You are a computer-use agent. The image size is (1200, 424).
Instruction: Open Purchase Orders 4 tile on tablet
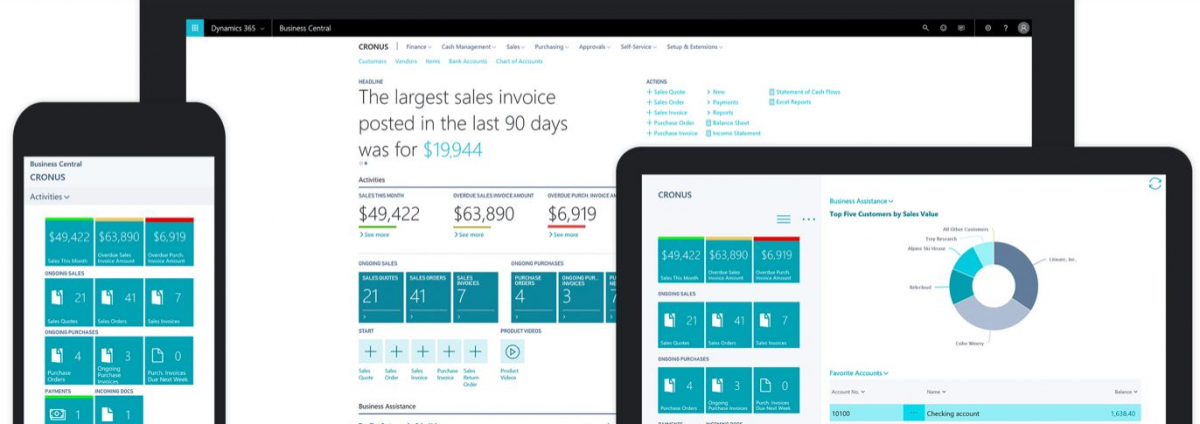tap(681, 390)
